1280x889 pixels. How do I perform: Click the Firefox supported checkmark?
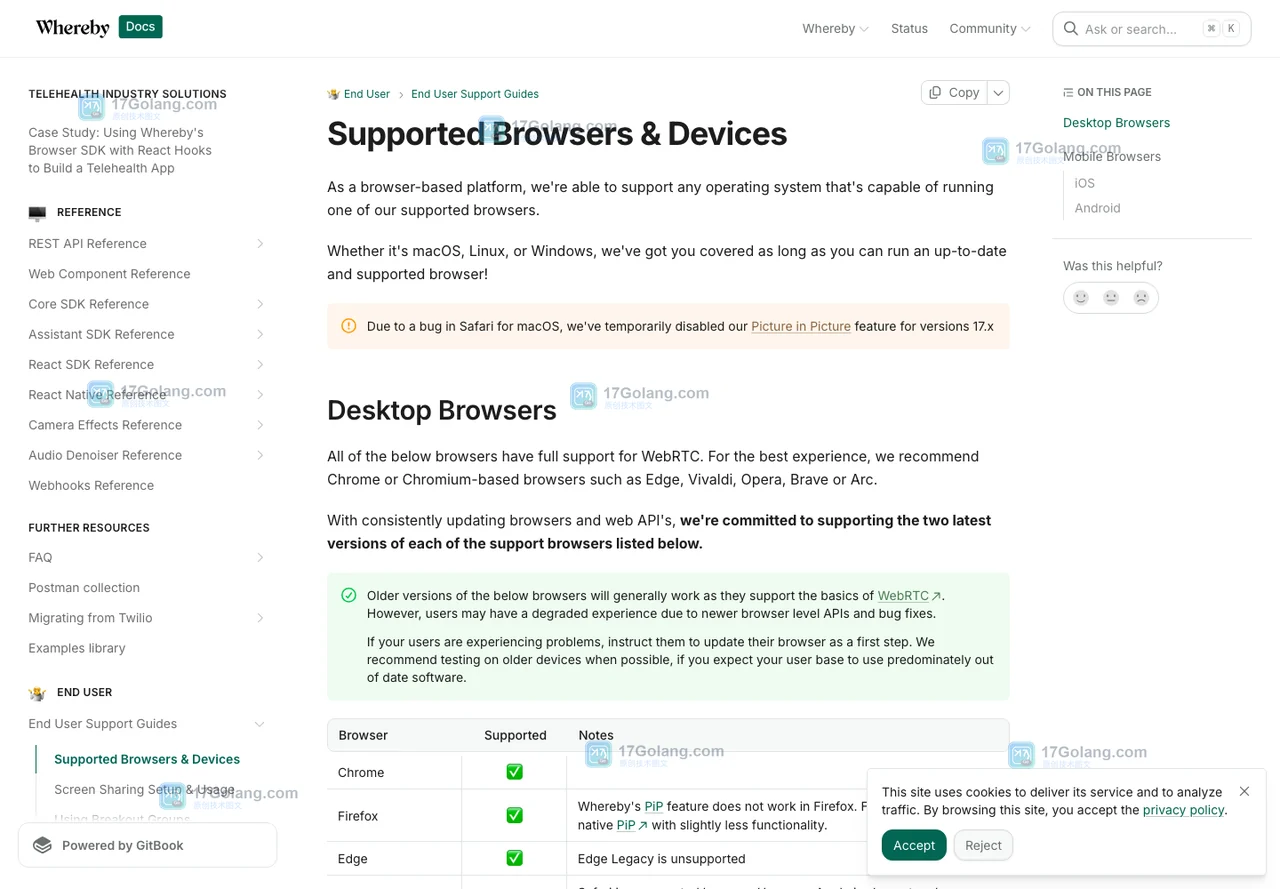514,815
